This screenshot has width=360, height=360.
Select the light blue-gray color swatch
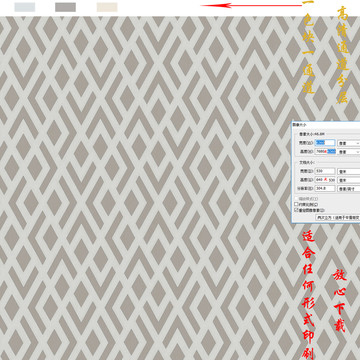tap(25, 7)
